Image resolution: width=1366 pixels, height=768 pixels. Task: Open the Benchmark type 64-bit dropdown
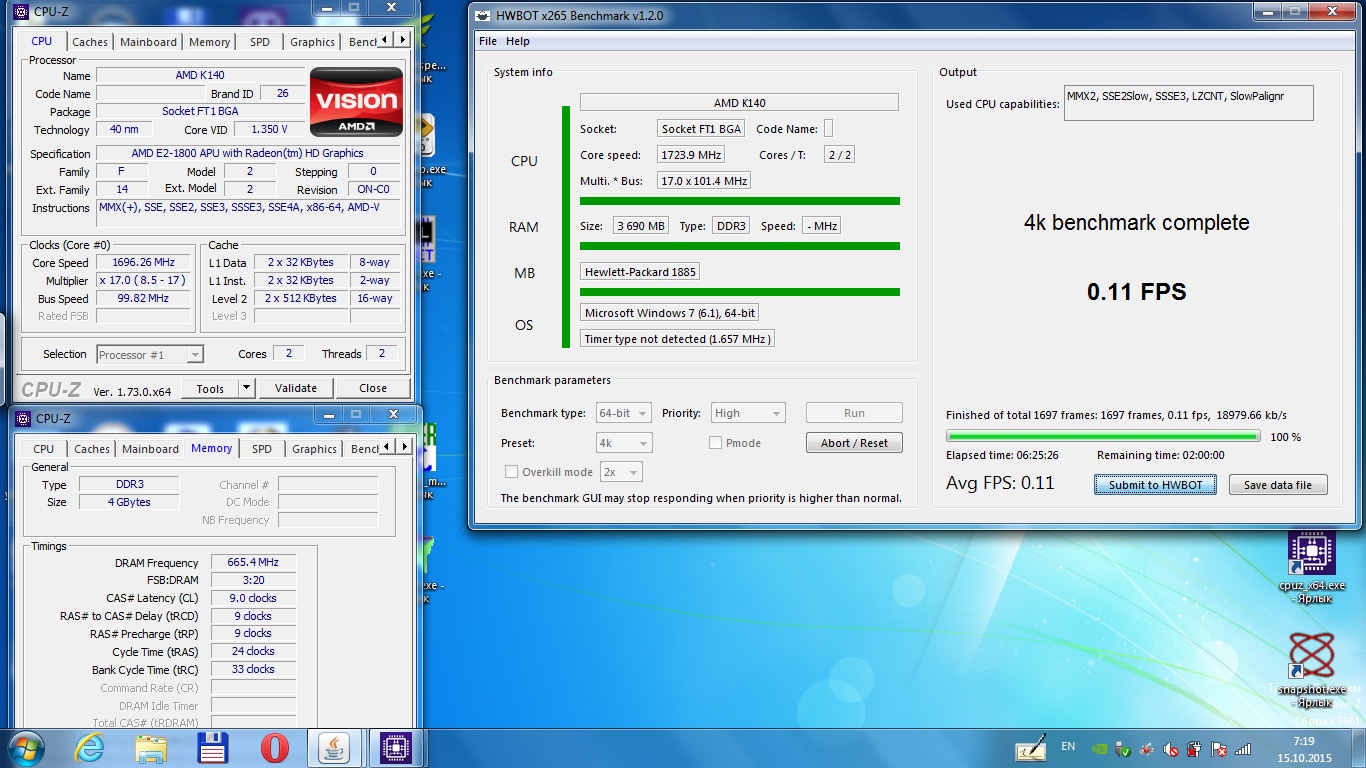(624, 413)
